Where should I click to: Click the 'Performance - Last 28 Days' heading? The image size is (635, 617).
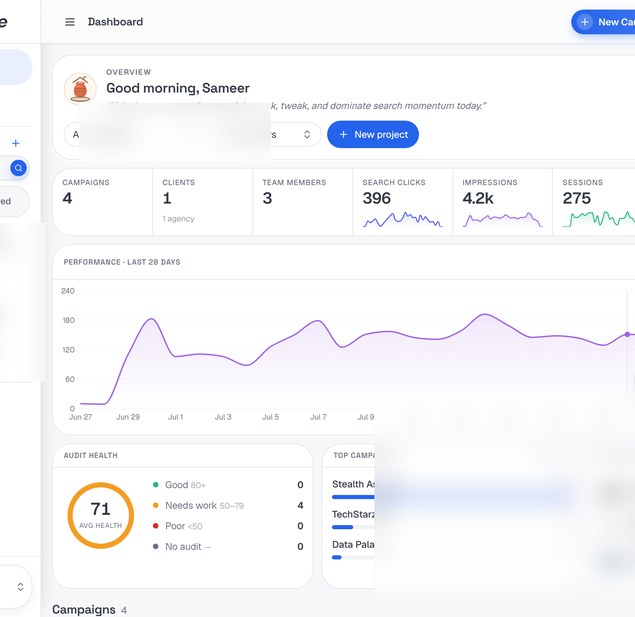tap(122, 262)
